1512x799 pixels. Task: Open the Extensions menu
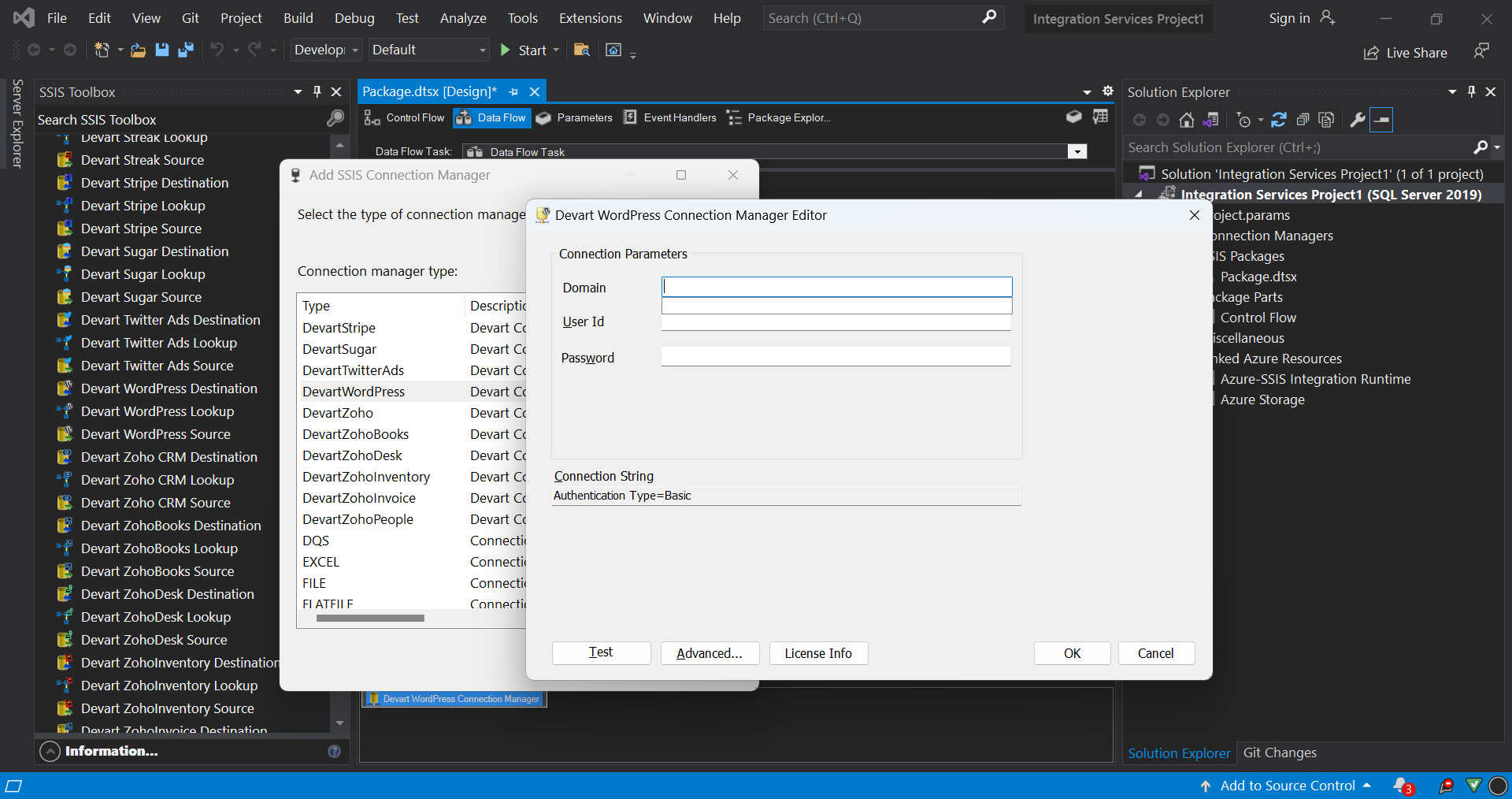tap(590, 18)
